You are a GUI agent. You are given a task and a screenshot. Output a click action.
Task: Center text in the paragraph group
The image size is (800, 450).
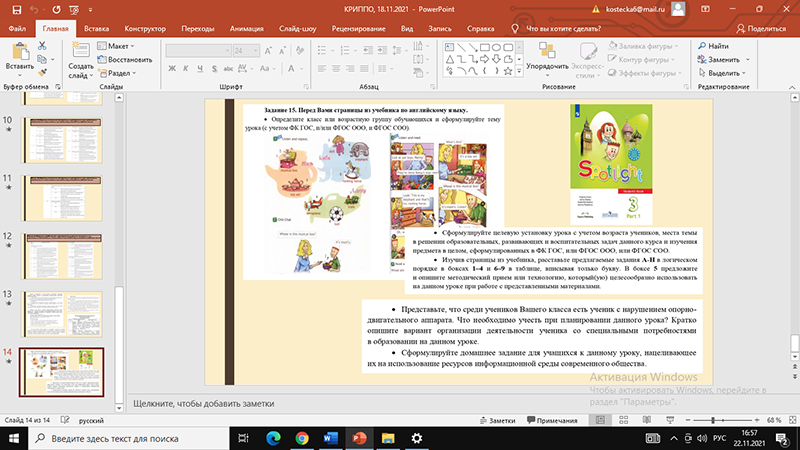pos(336,68)
